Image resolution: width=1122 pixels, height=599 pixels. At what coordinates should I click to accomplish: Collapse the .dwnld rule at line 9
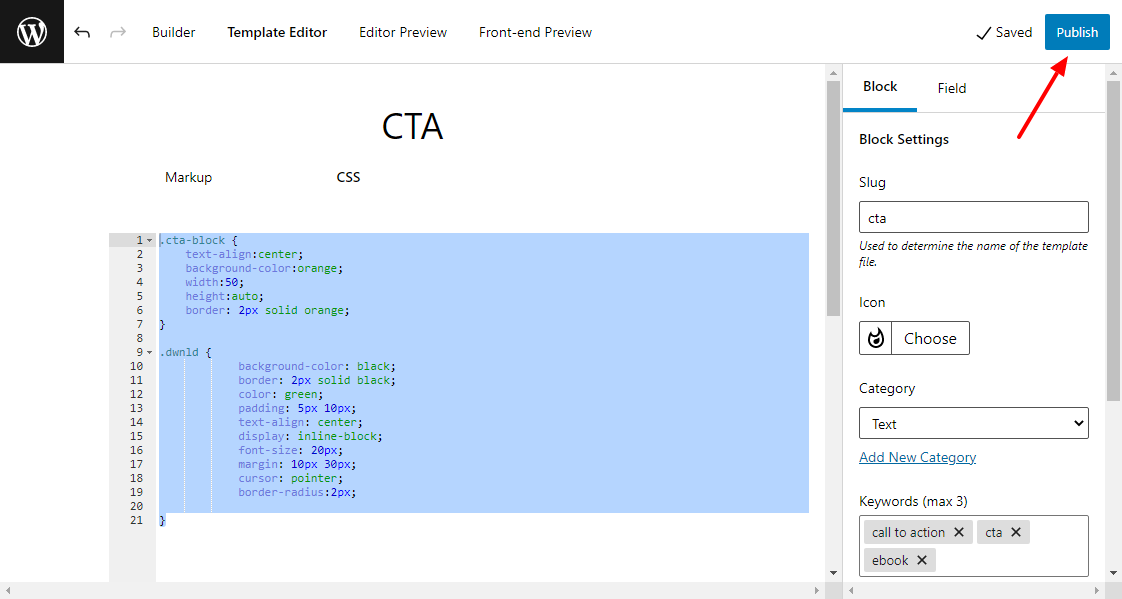click(150, 353)
